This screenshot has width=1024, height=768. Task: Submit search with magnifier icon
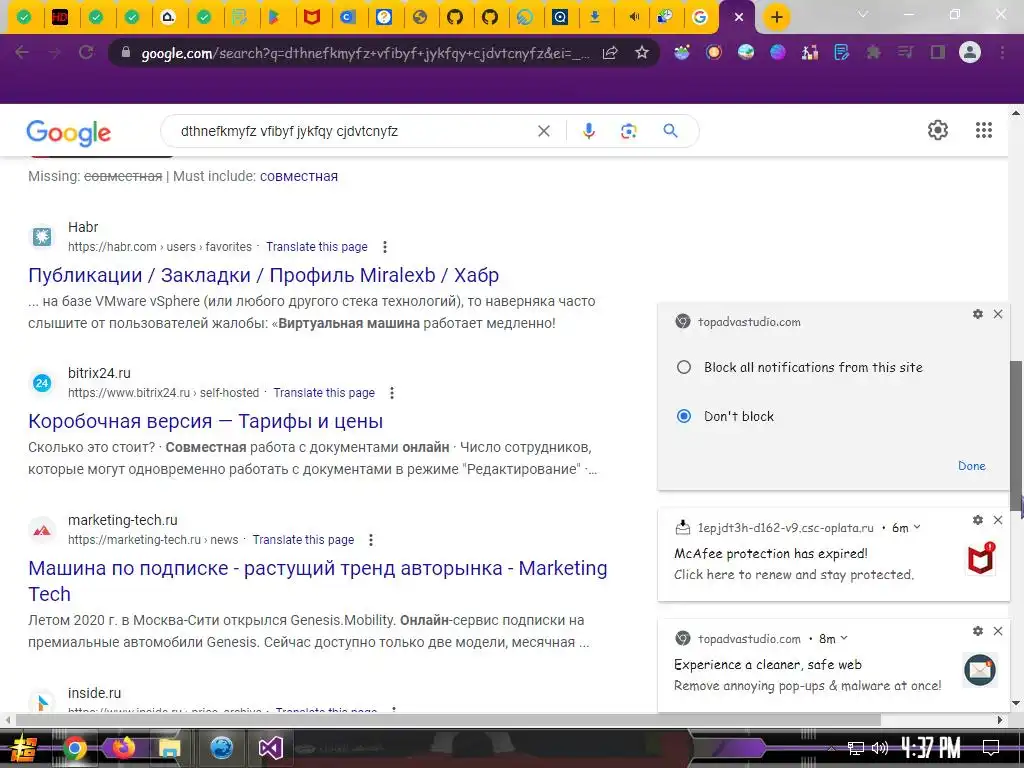[670, 131]
